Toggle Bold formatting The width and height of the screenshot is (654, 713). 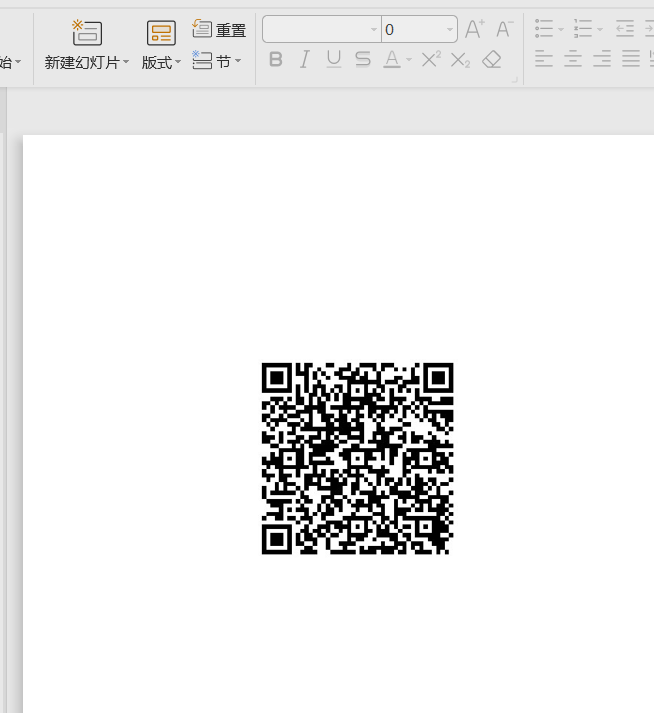coord(276,60)
